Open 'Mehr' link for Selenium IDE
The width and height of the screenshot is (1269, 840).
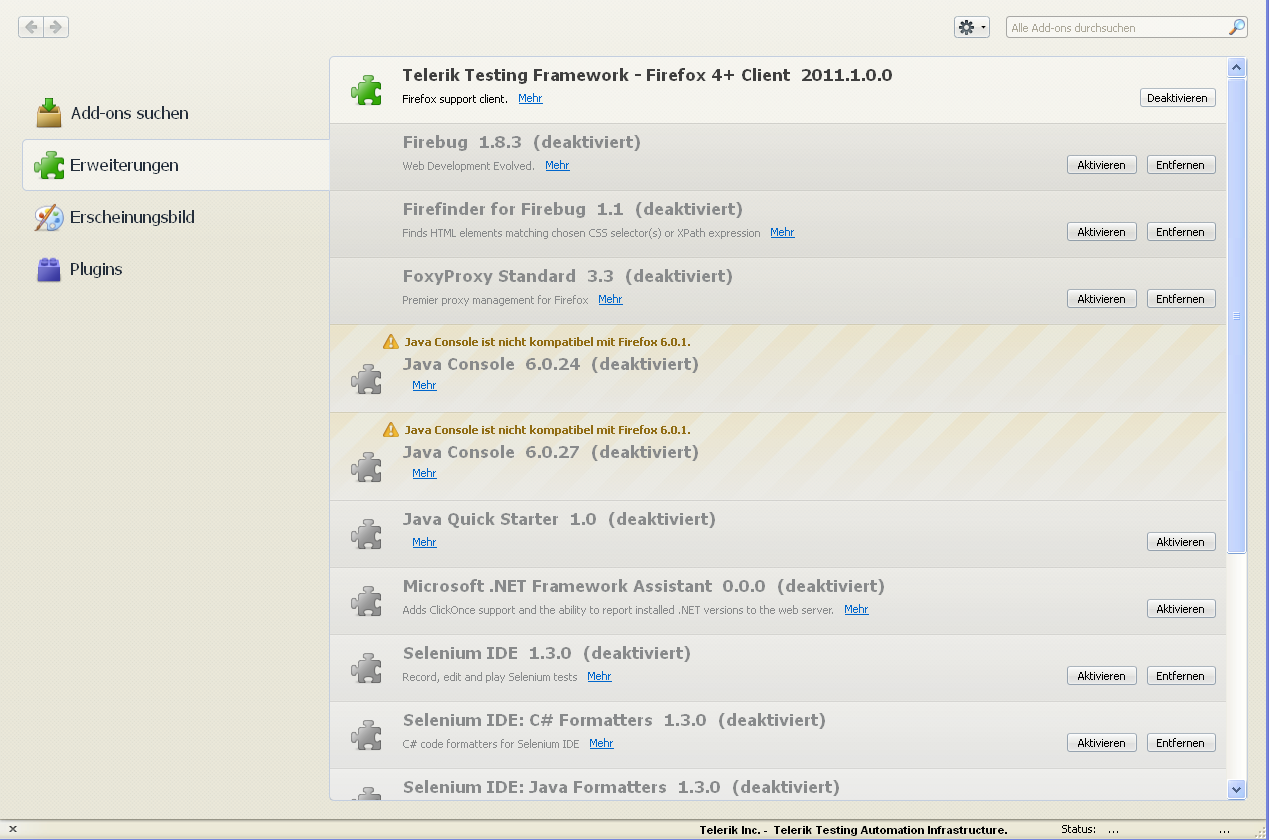pos(599,677)
